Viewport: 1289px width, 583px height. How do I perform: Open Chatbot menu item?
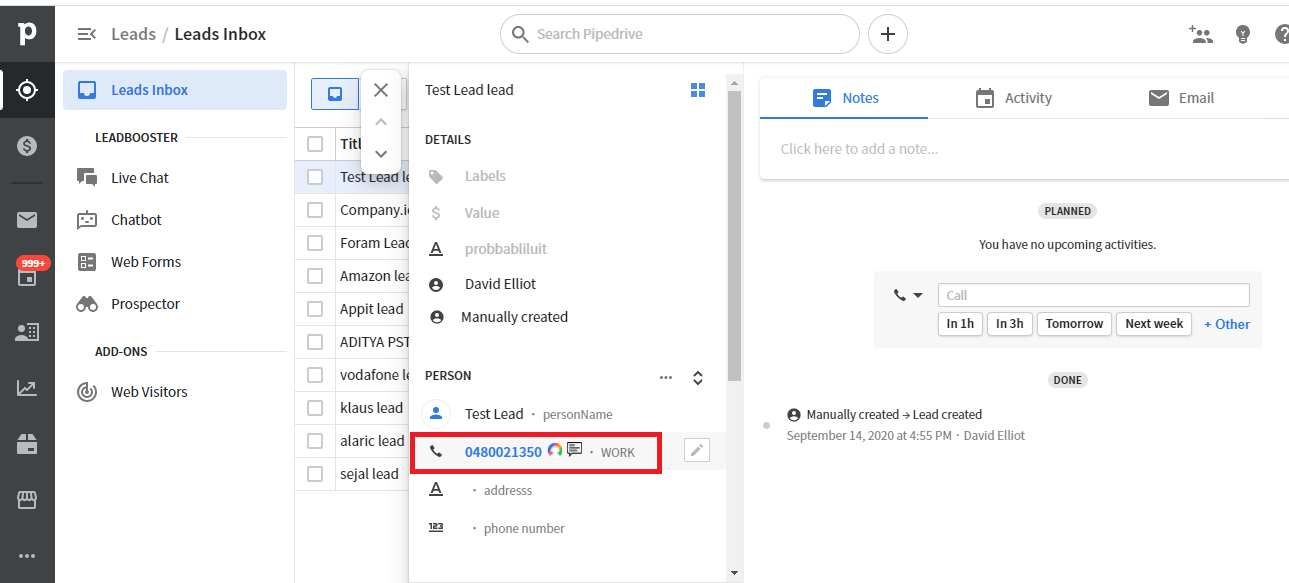click(x=136, y=220)
